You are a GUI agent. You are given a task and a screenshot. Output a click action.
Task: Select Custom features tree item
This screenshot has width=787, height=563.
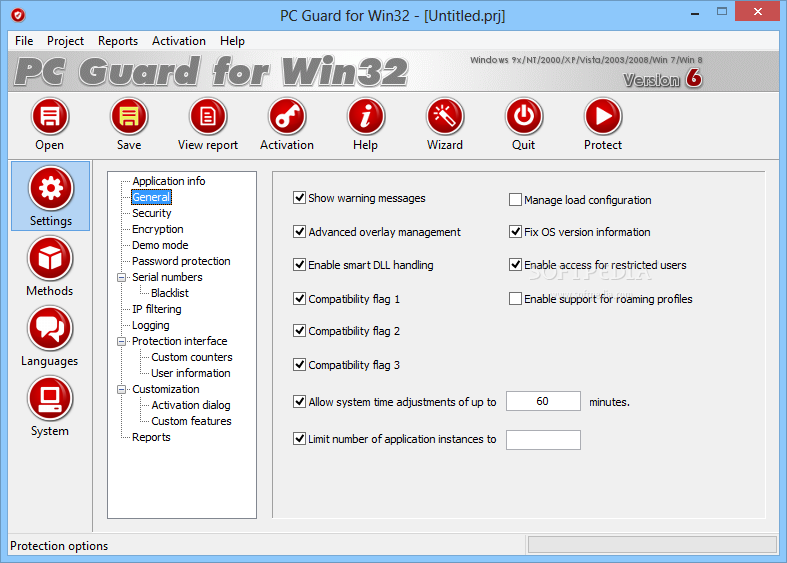click(x=191, y=421)
